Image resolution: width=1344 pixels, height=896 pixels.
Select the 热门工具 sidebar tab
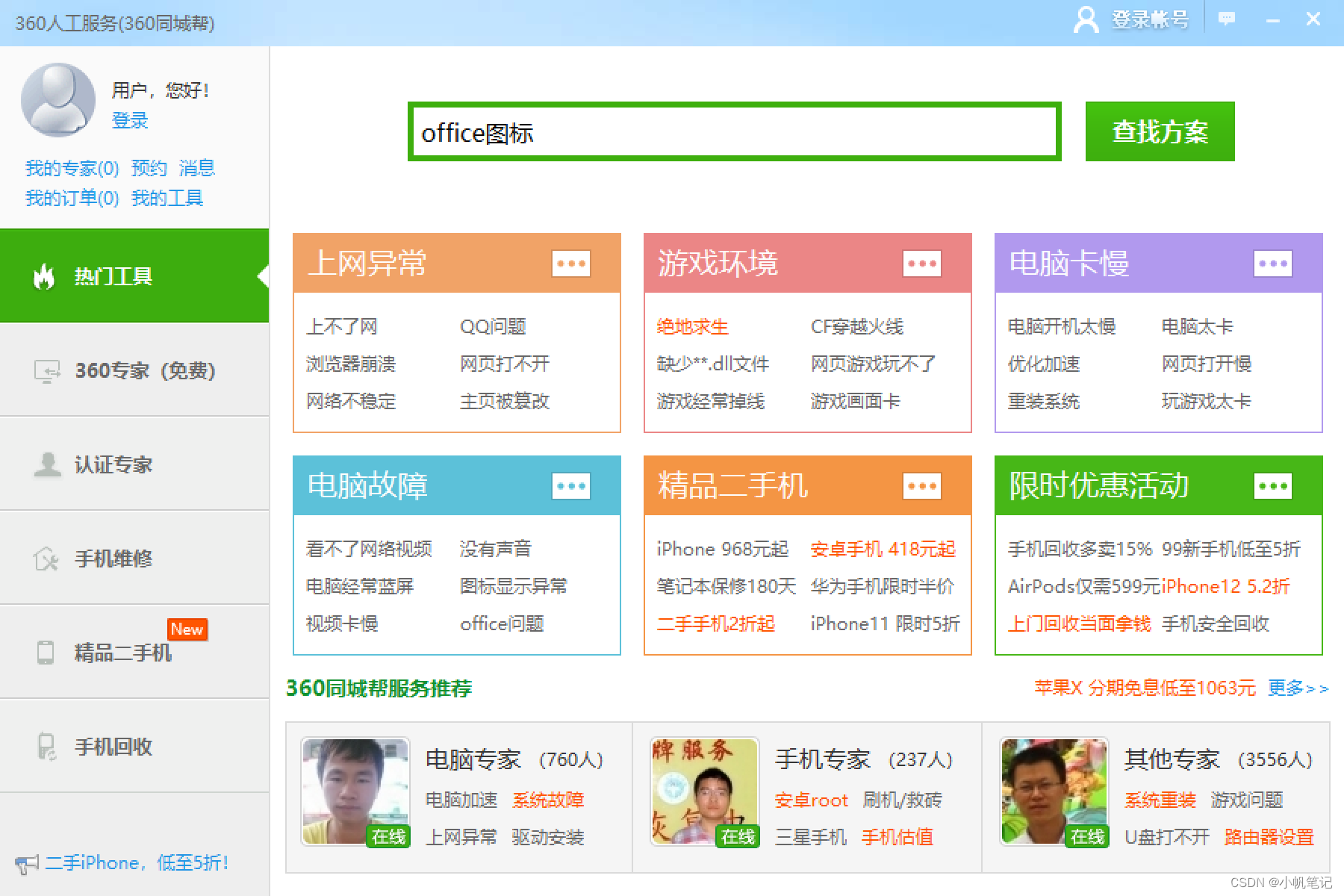[x=134, y=276]
